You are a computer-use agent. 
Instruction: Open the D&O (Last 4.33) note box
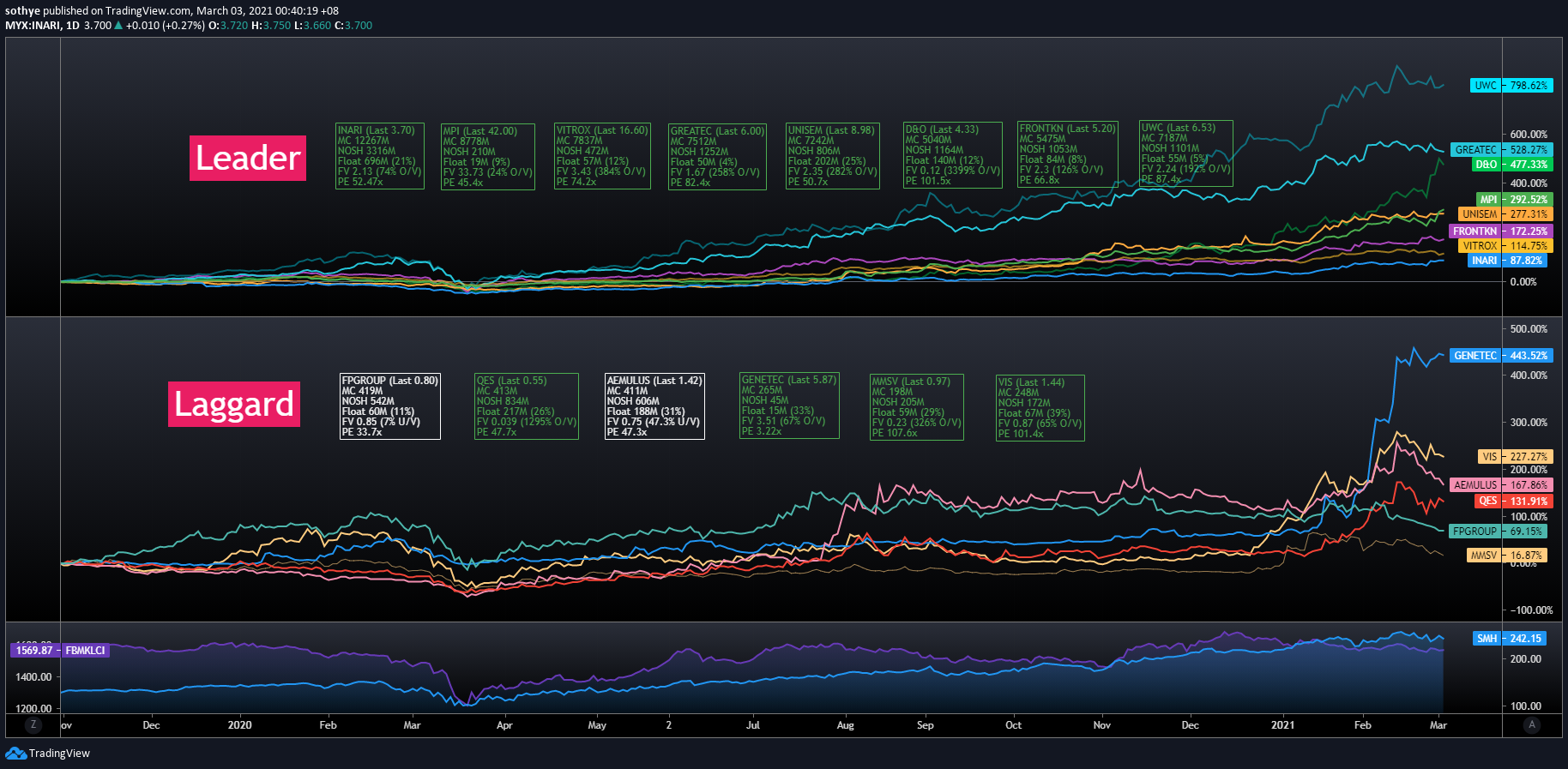[953, 155]
